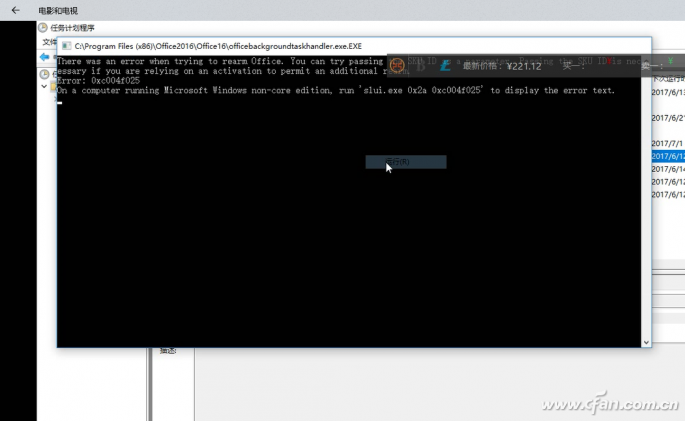
Task: Go back in the 电影和电视 app
Action: (15, 10)
